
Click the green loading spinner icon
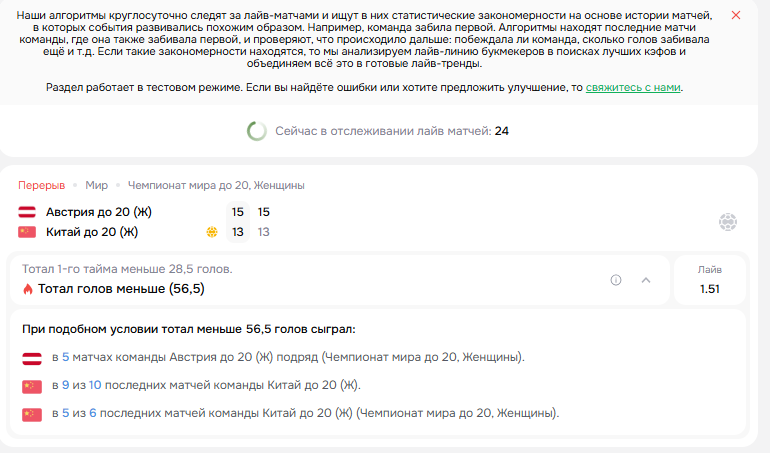click(257, 131)
